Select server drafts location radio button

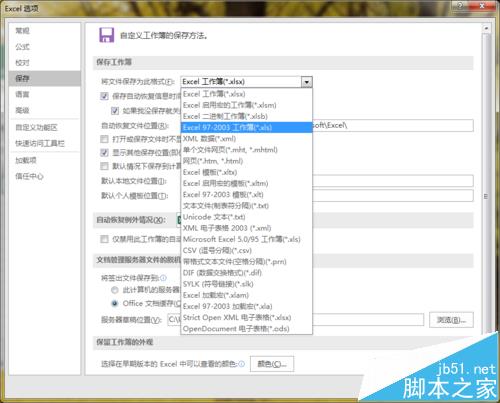coord(115,290)
